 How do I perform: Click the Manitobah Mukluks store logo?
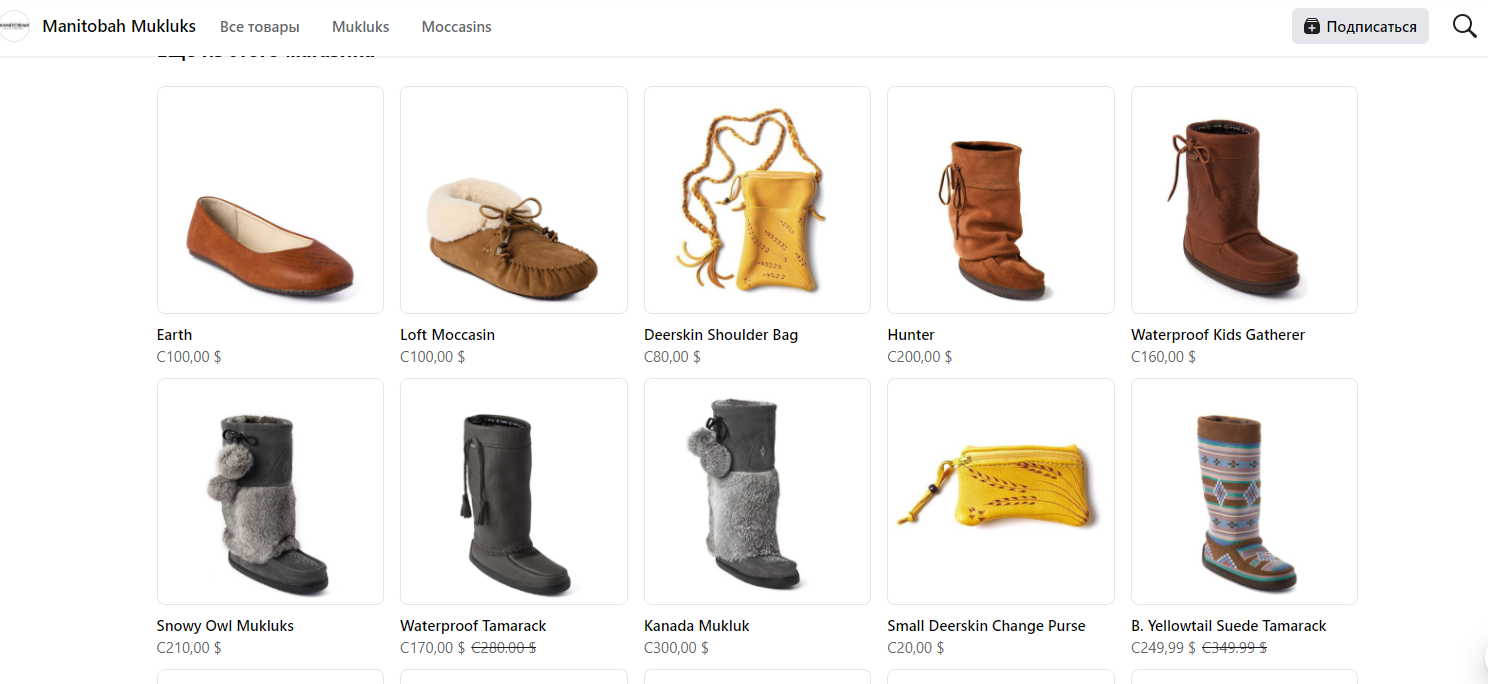[x=15, y=27]
